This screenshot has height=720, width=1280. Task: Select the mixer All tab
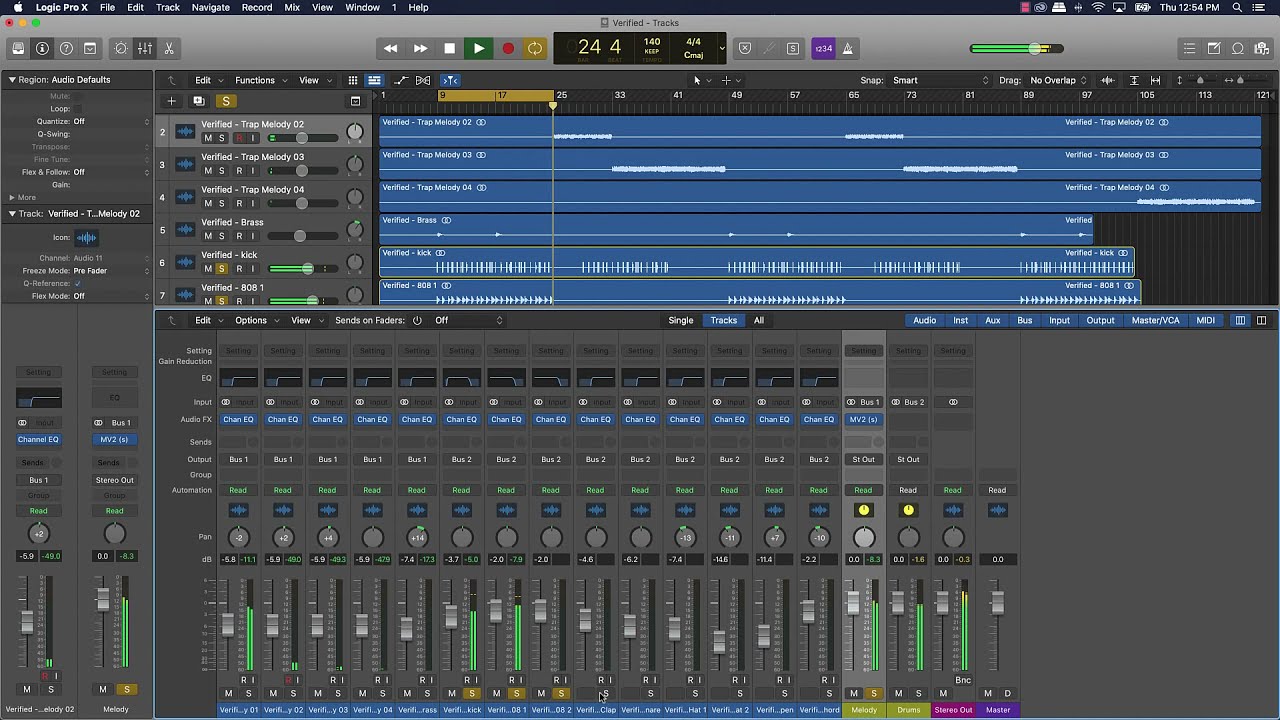(x=758, y=320)
